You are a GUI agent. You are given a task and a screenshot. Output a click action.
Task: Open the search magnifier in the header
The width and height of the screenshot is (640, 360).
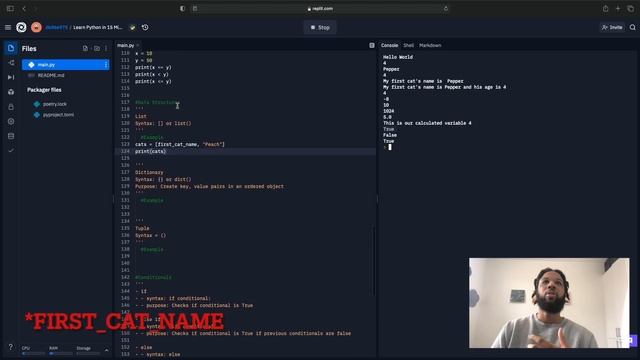[632, 27]
